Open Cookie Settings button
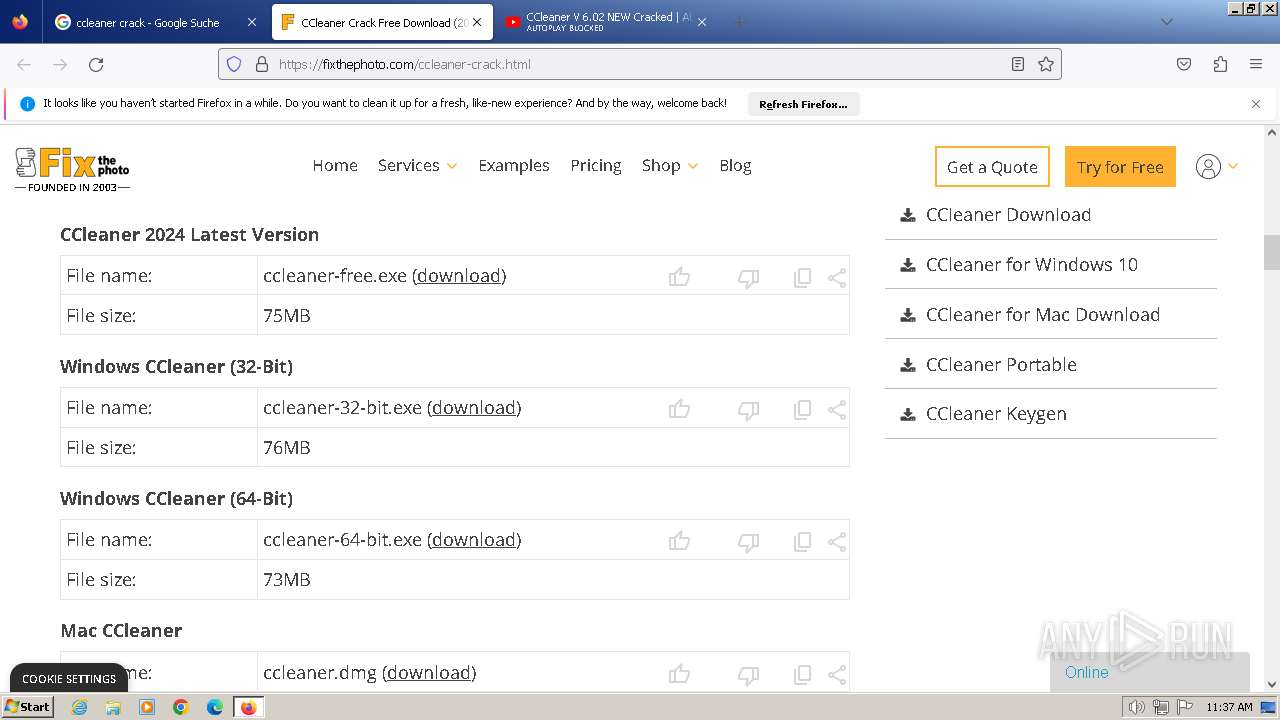 pyautogui.click(x=69, y=678)
